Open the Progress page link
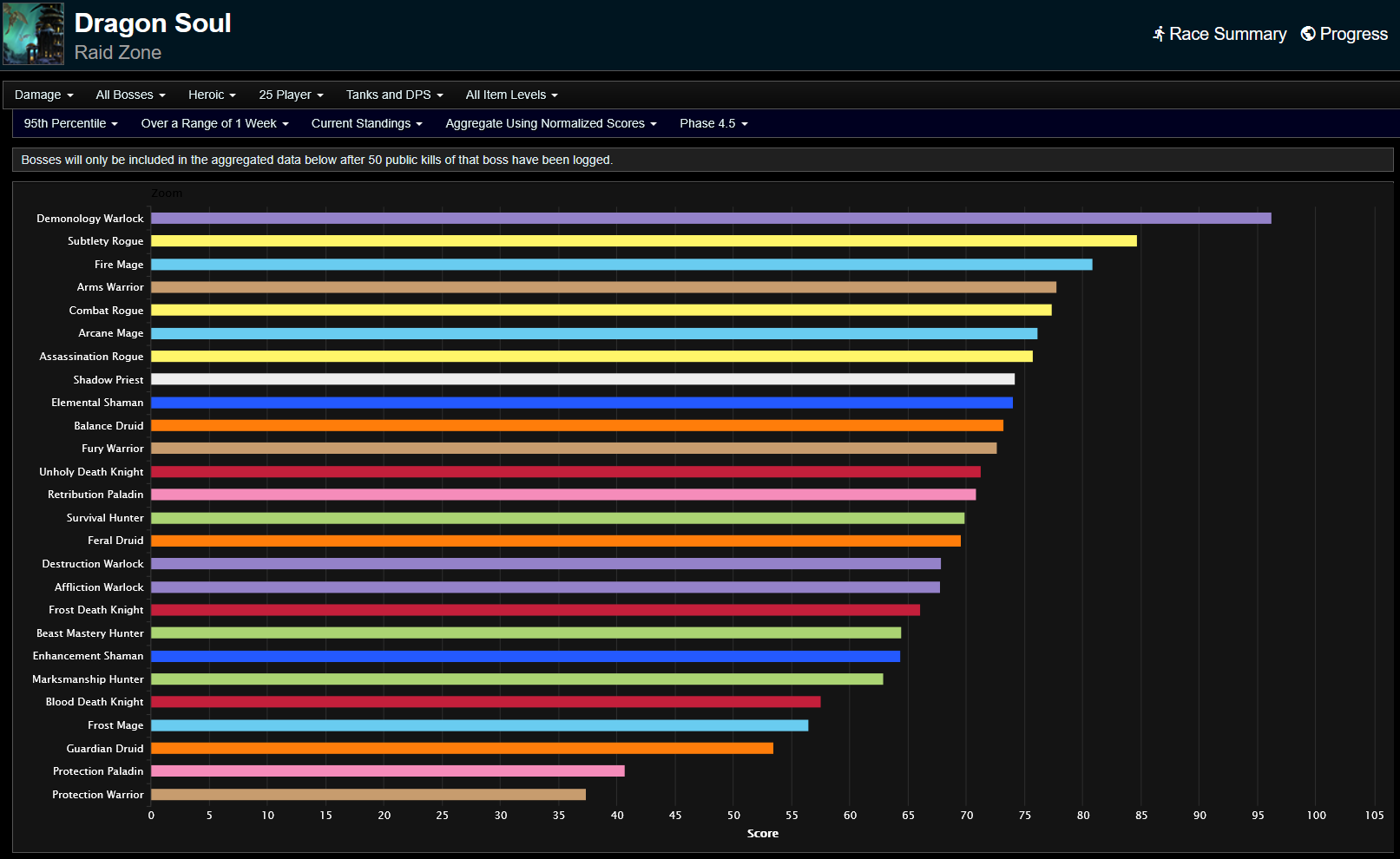 click(x=1353, y=34)
